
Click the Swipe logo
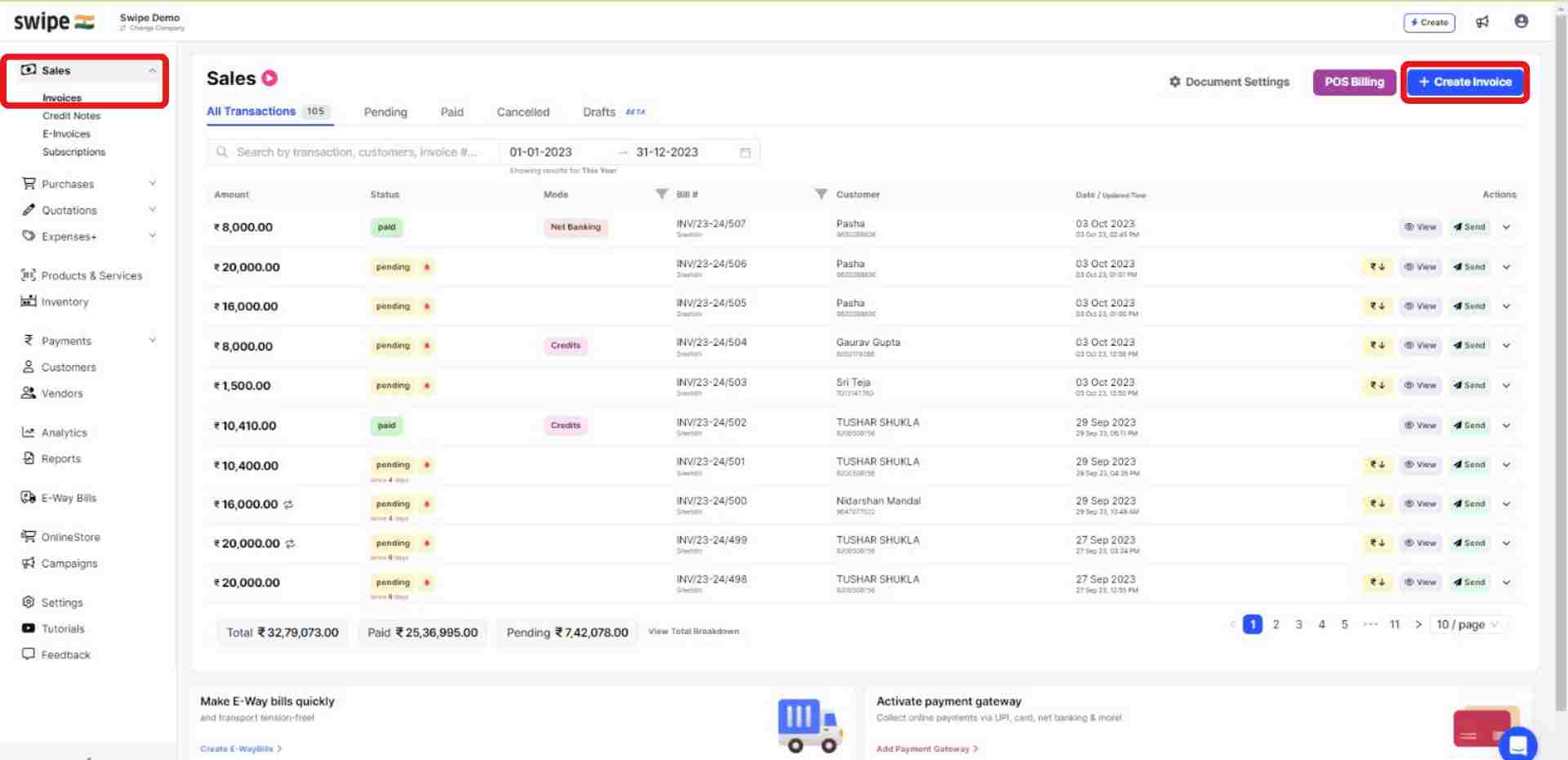click(x=54, y=22)
